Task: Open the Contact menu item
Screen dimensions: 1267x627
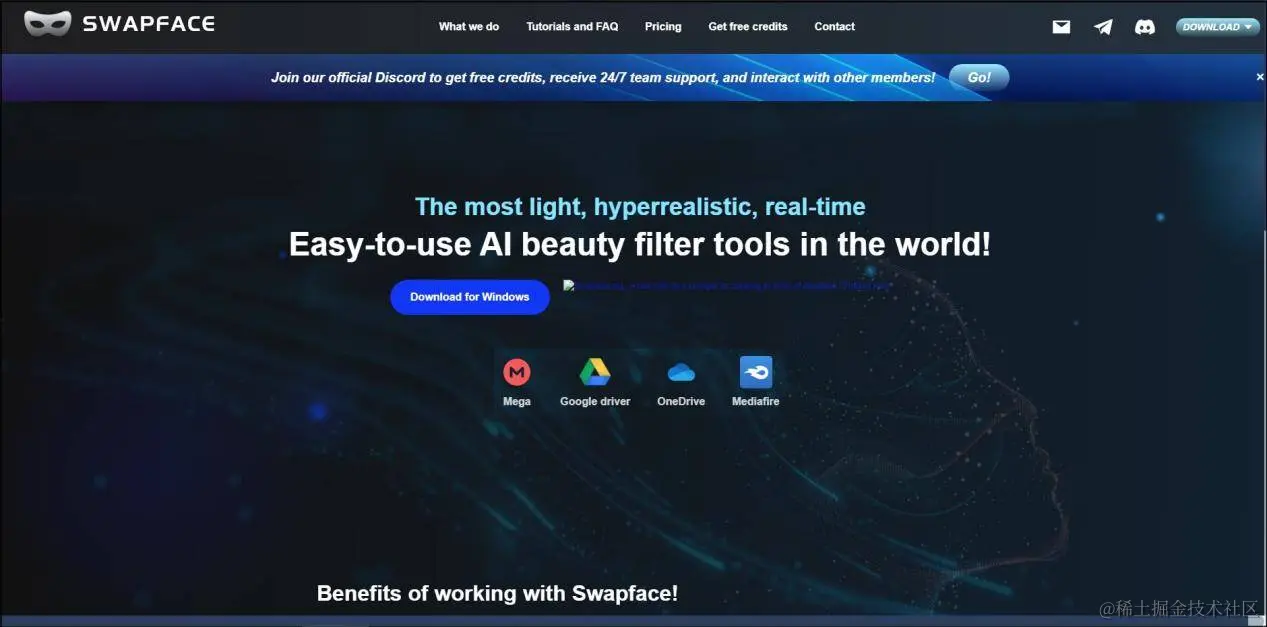Action: [834, 27]
